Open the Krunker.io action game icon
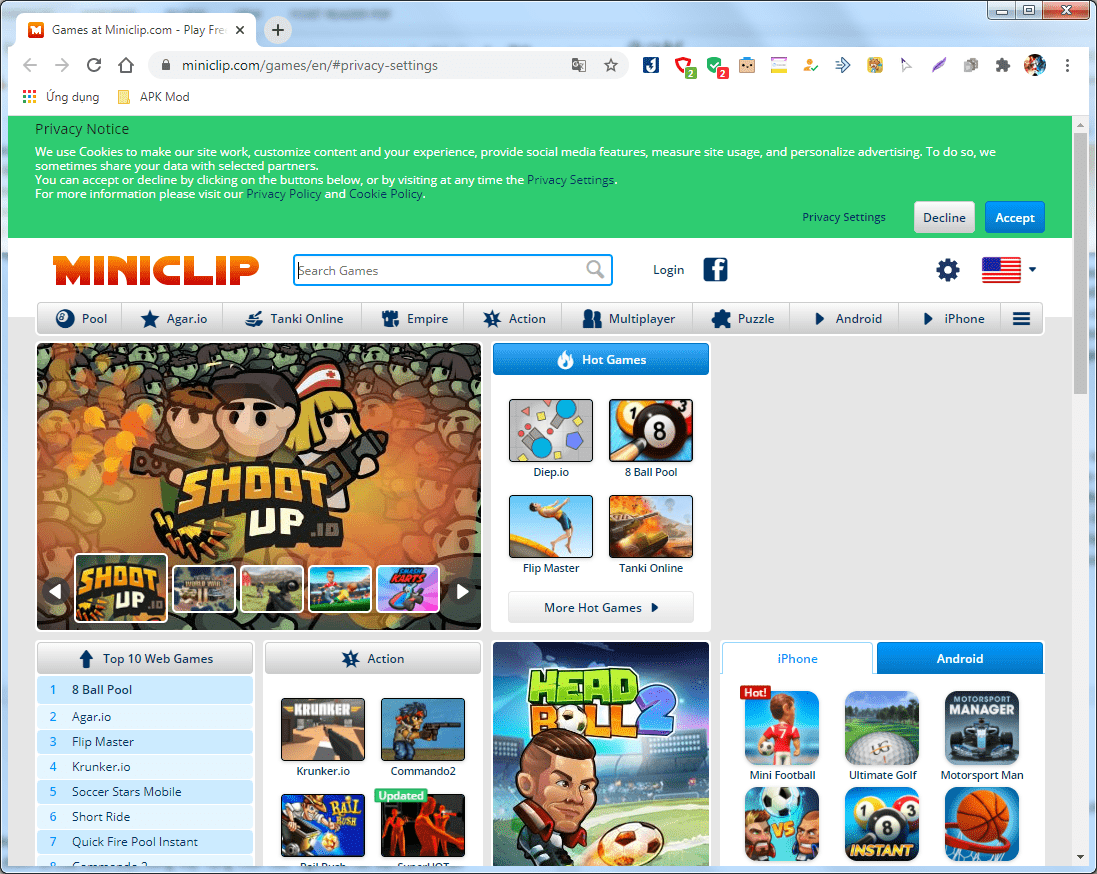1097x874 pixels. tap(323, 729)
